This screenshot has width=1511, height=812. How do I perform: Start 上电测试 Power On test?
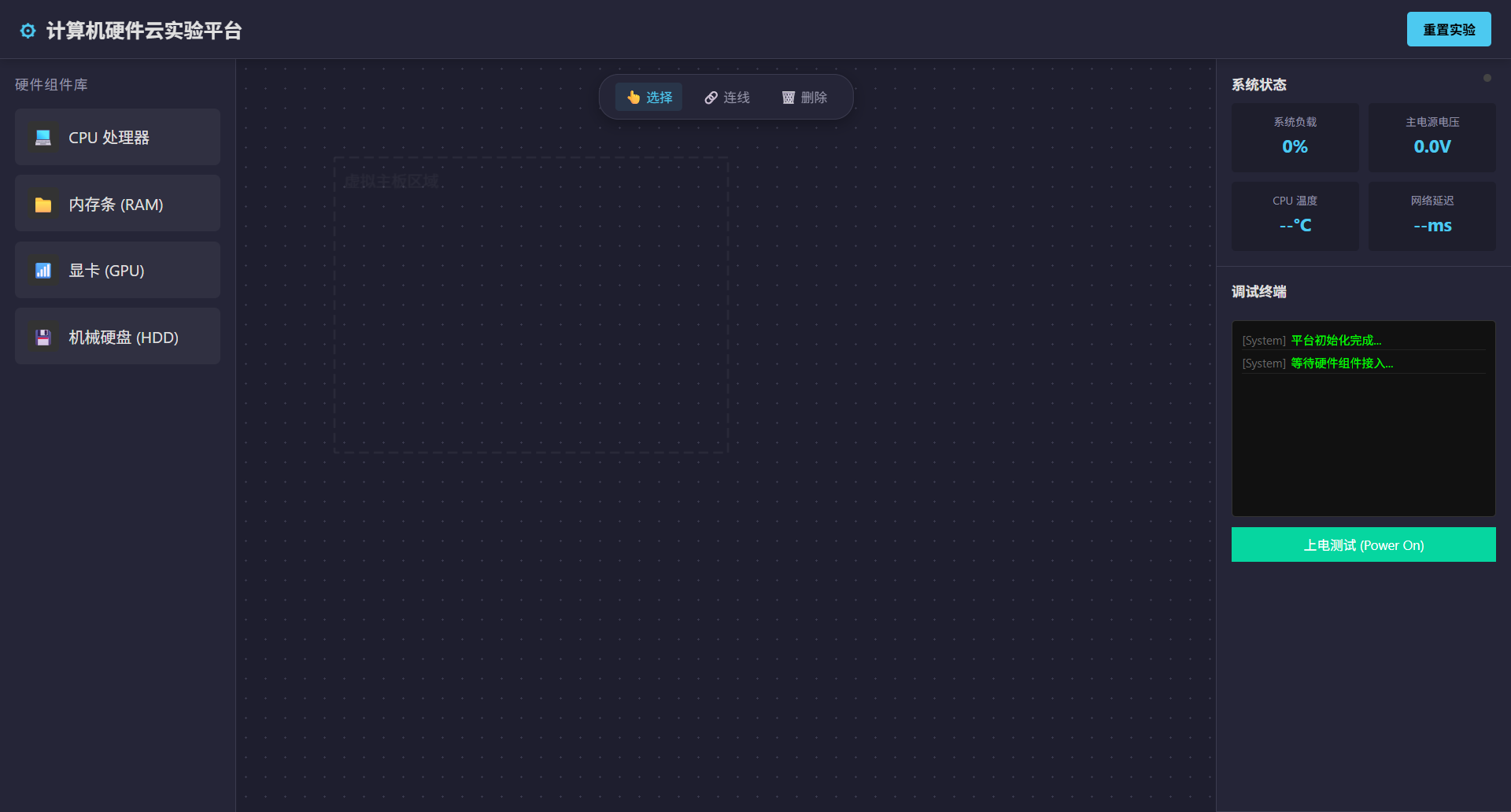pyautogui.click(x=1363, y=544)
